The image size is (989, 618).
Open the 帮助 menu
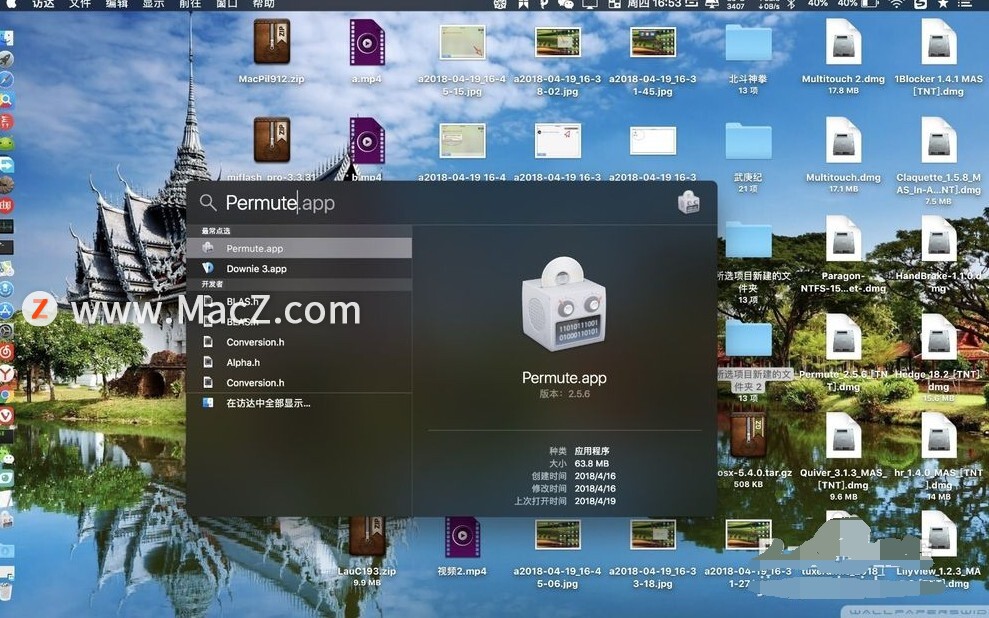tap(263, 4)
